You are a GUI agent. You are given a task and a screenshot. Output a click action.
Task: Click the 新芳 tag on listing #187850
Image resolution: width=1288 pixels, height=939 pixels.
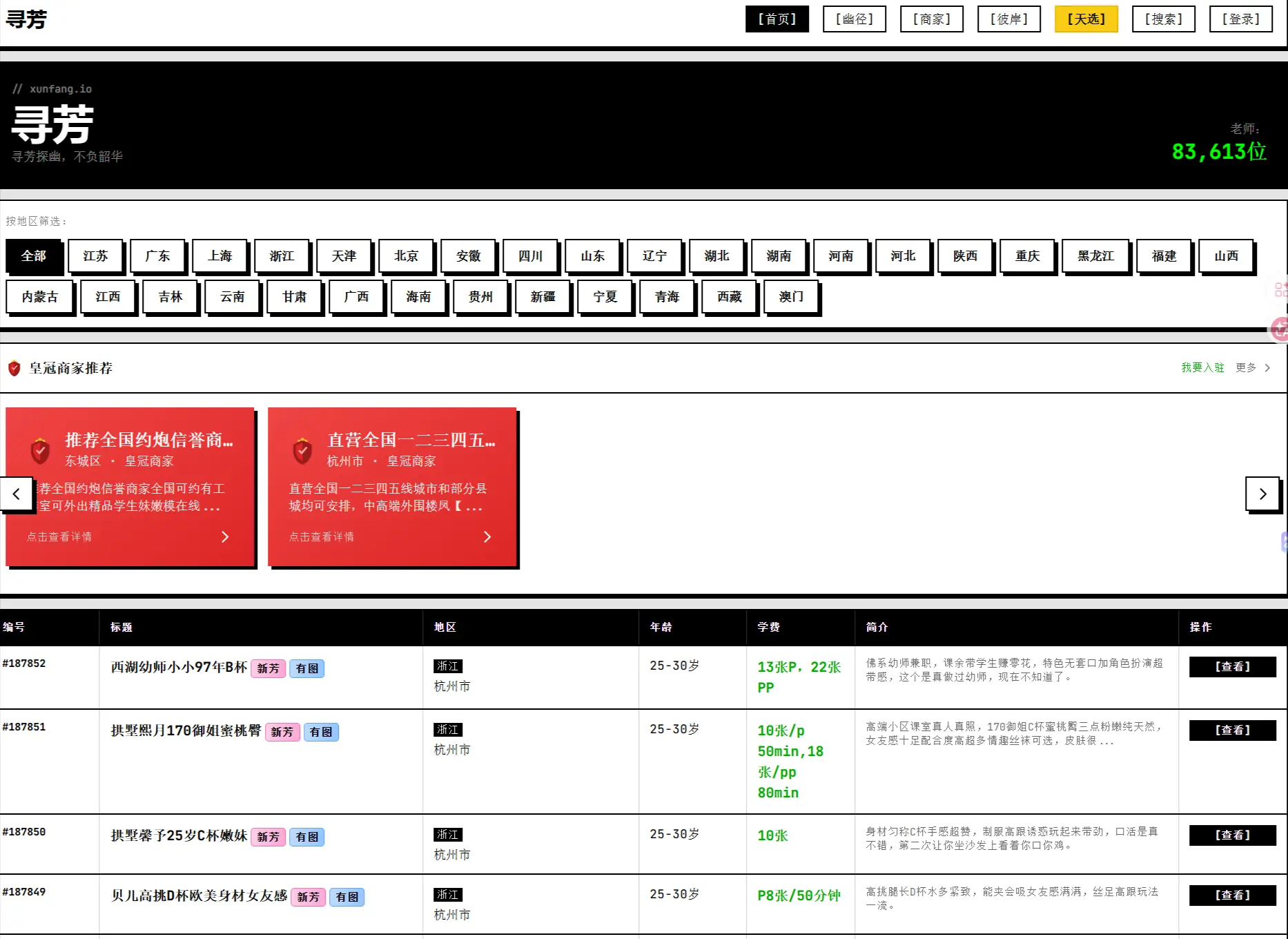pos(268,837)
